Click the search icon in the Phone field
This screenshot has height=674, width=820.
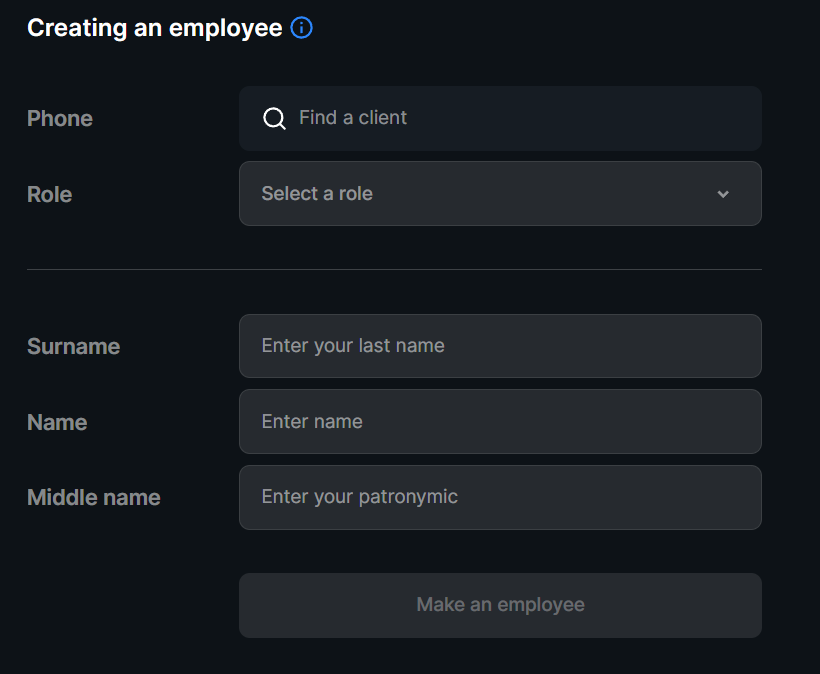273,118
